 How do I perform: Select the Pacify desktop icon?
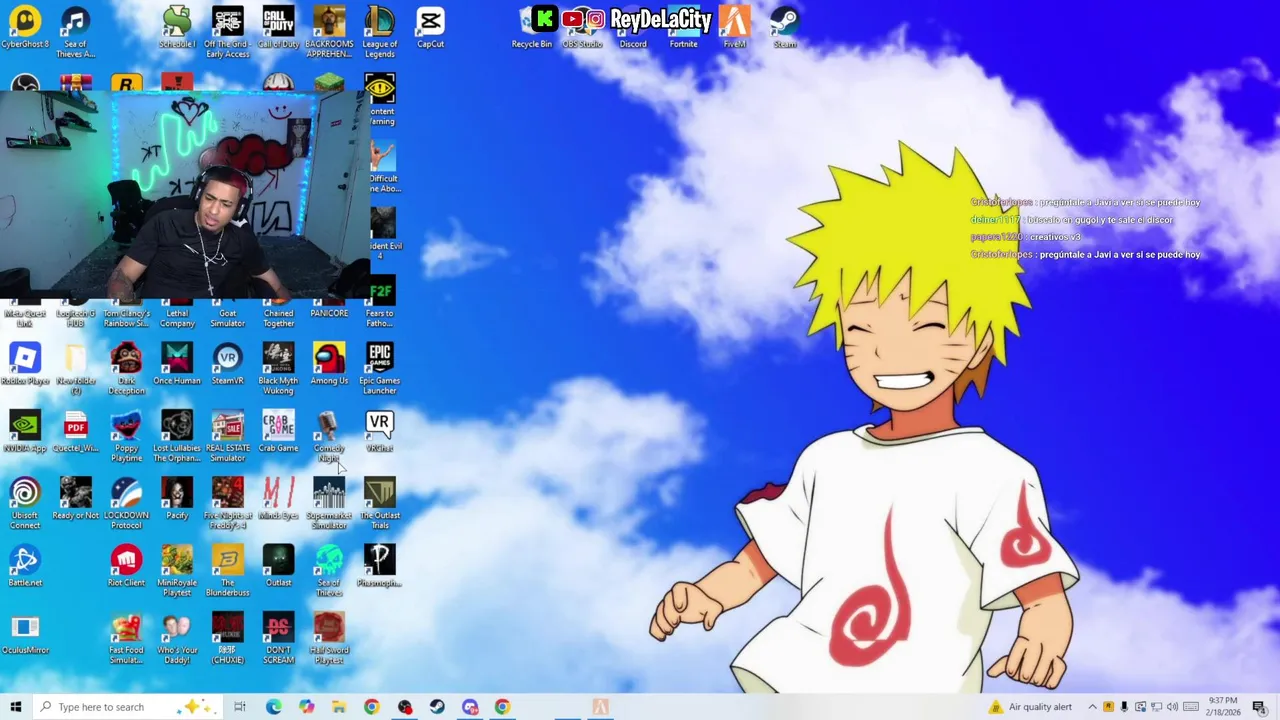pyautogui.click(x=177, y=498)
